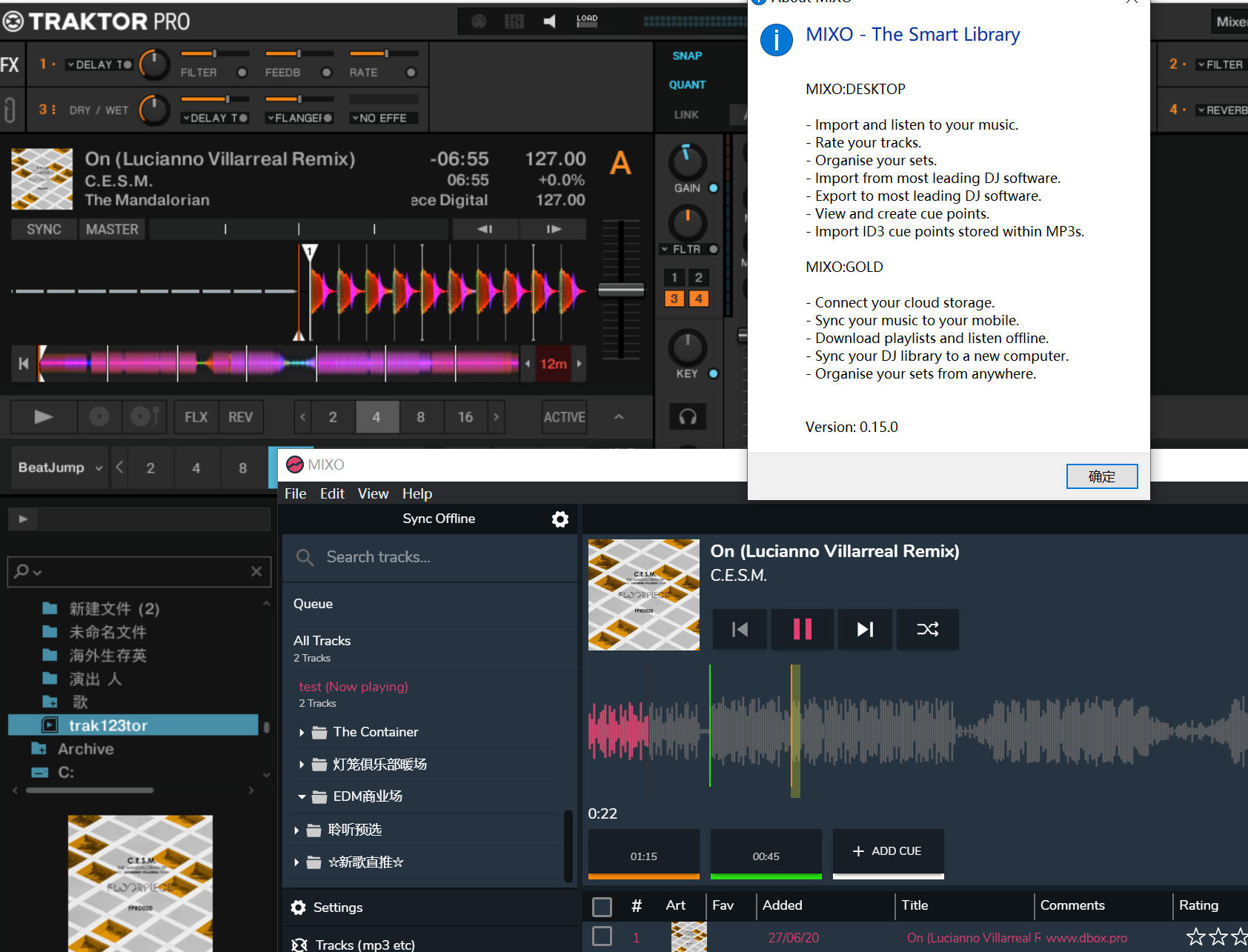Jump to track start in Traktor deck
This screenshot has height=952, width=1248.
(x=23, y=364)
